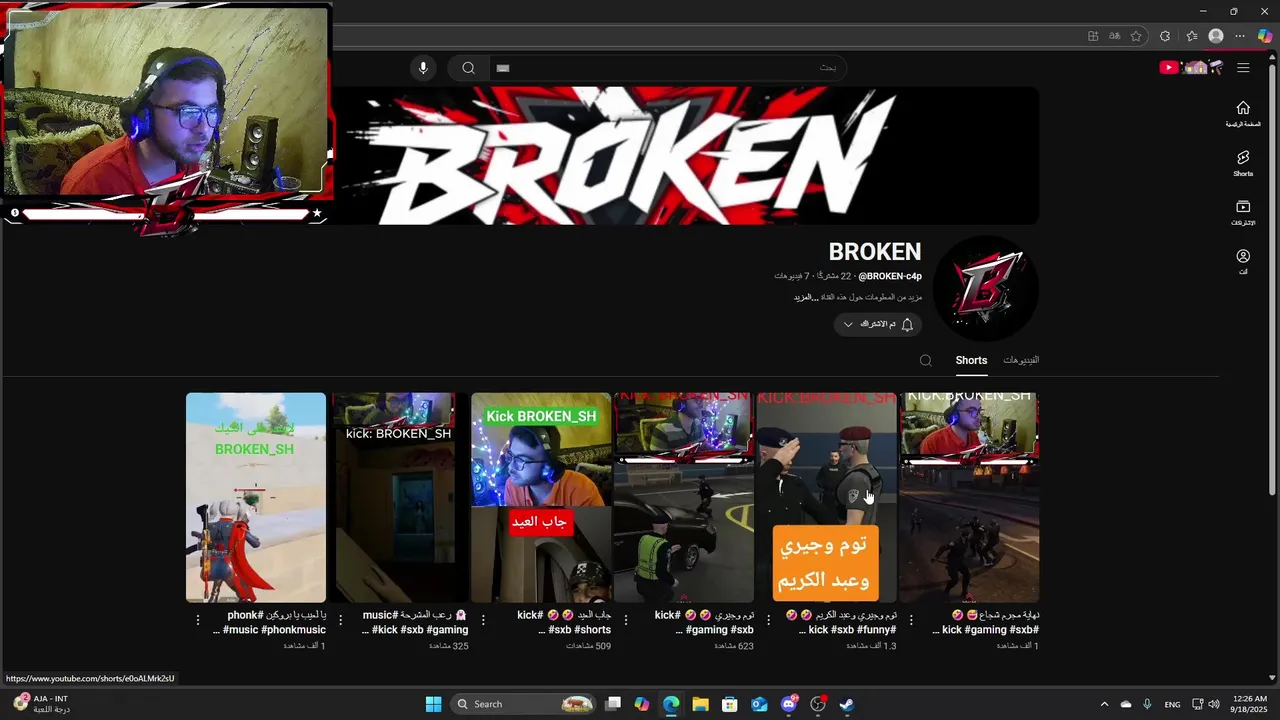Click the YouTube logo
Viewport: 1280px width, 720px height.
(x=1192, y=68)
